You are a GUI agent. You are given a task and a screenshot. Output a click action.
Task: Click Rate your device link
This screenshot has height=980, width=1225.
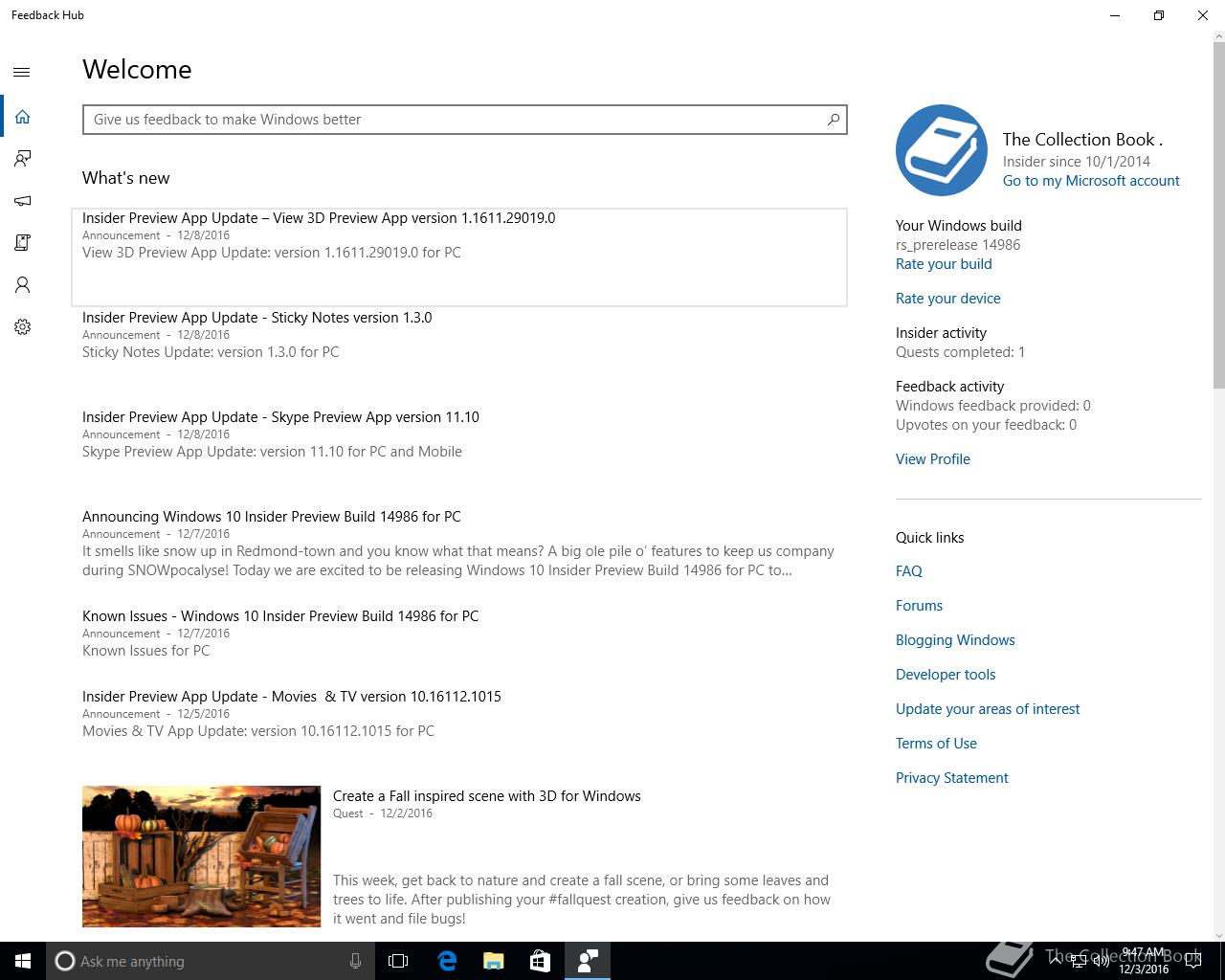tap(948, 299)
